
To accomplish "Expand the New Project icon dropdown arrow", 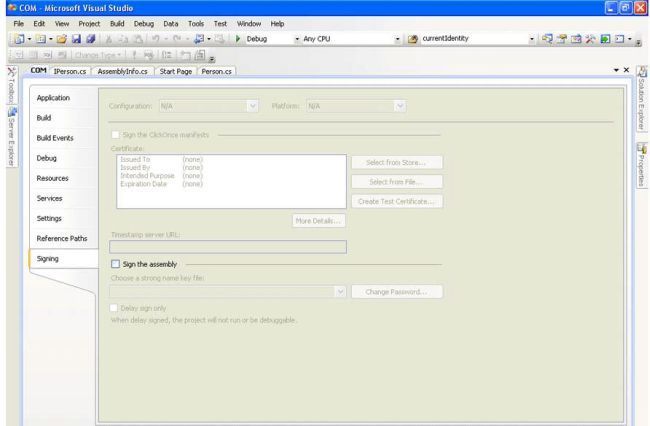I will 29,39.
